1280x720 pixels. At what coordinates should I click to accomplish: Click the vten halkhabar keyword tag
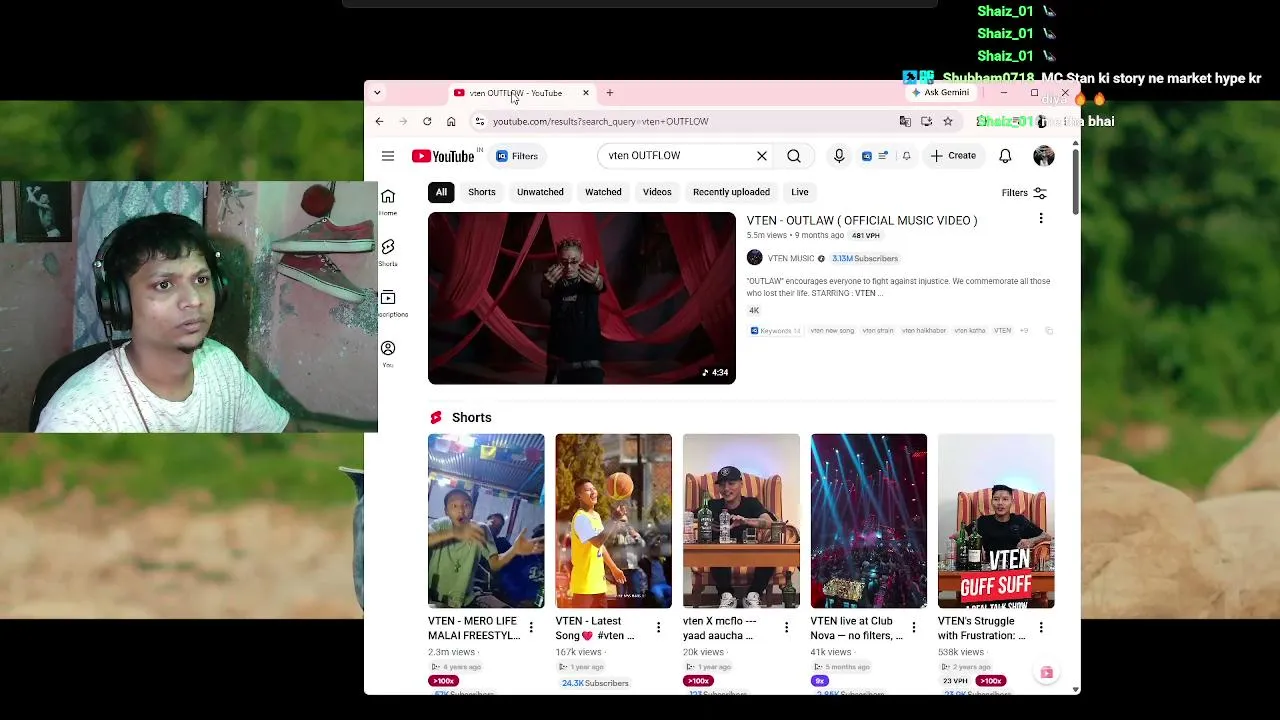[924, 331]
